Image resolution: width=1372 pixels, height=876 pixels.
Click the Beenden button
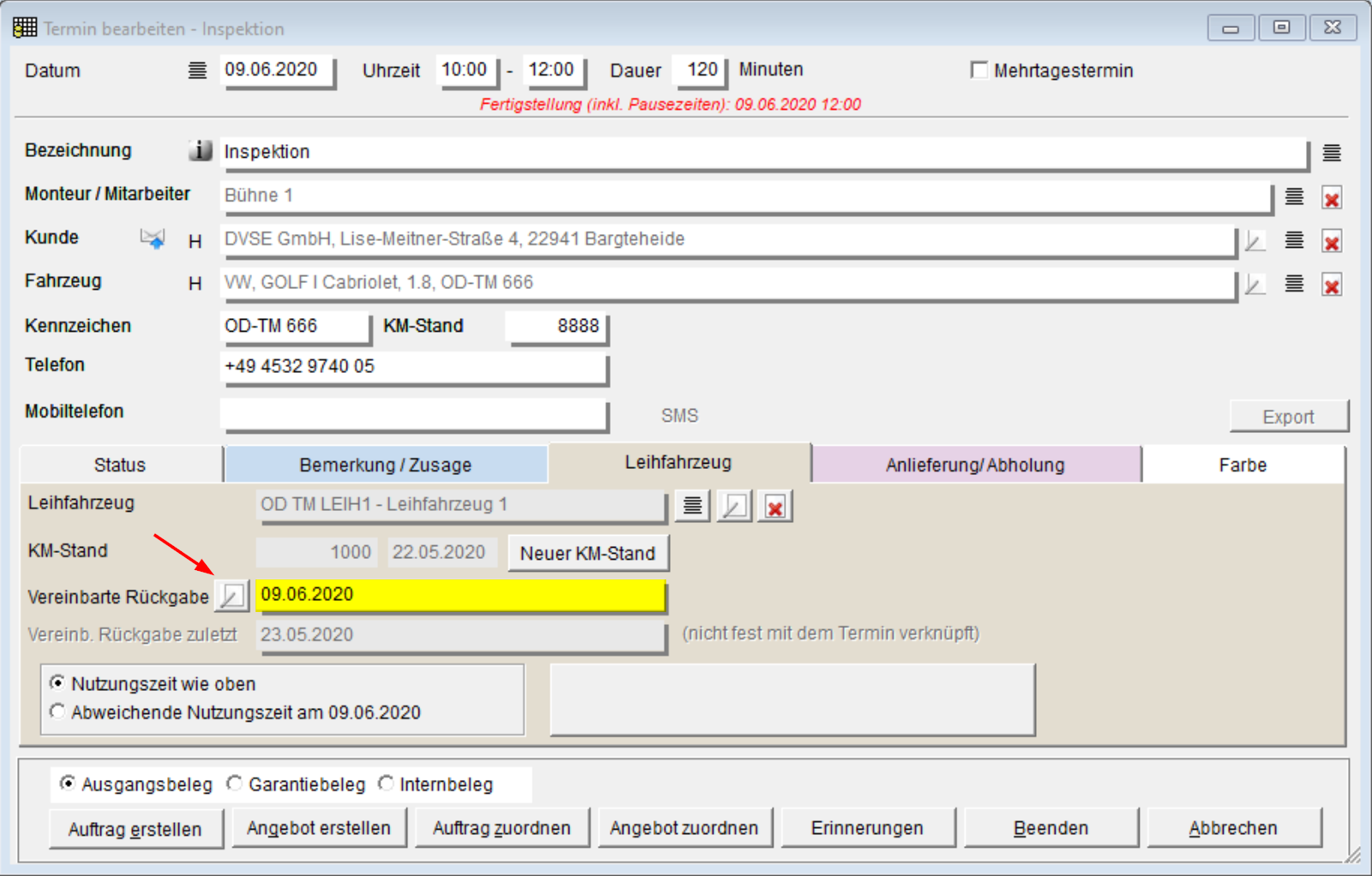(1051, 828)
